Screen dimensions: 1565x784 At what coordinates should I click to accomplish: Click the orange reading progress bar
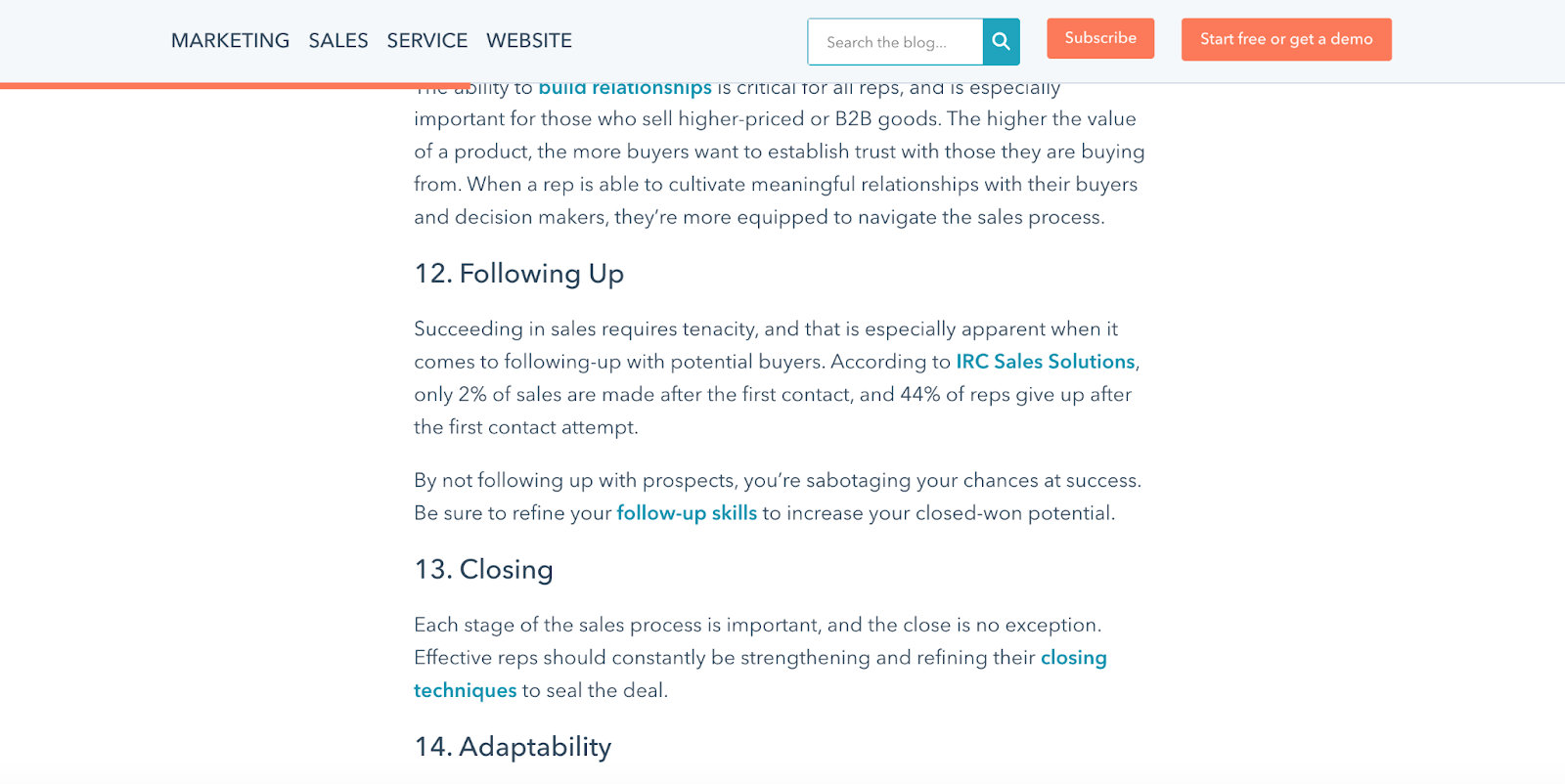236,86
